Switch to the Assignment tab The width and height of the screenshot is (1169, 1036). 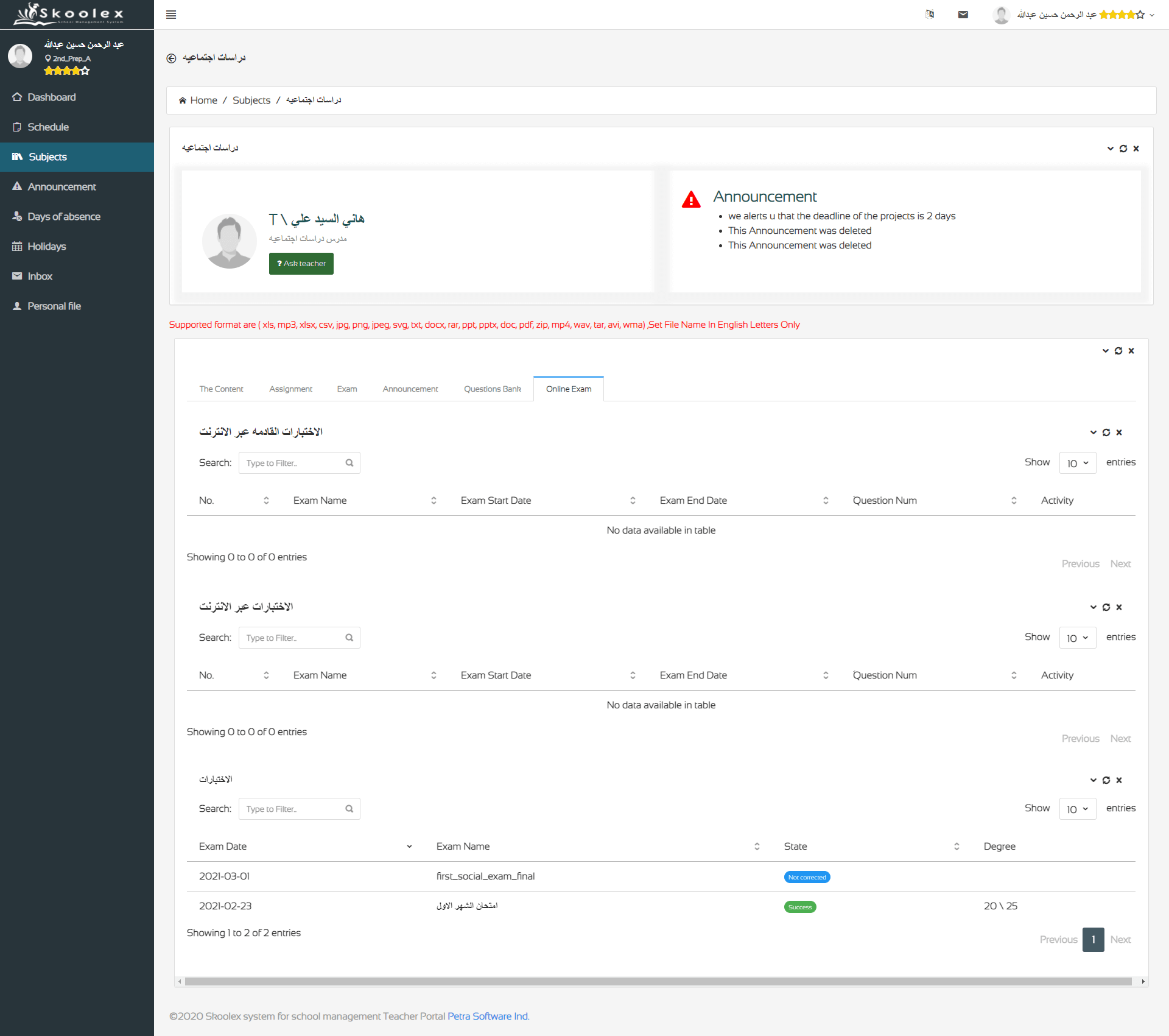[x=290, y=389]
